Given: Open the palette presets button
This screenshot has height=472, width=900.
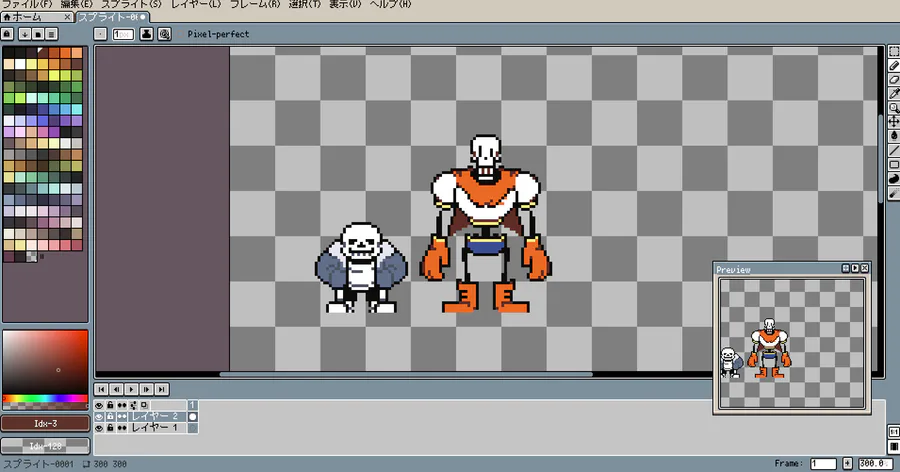Looking at the screenshot, I should [x=38, y=34].
